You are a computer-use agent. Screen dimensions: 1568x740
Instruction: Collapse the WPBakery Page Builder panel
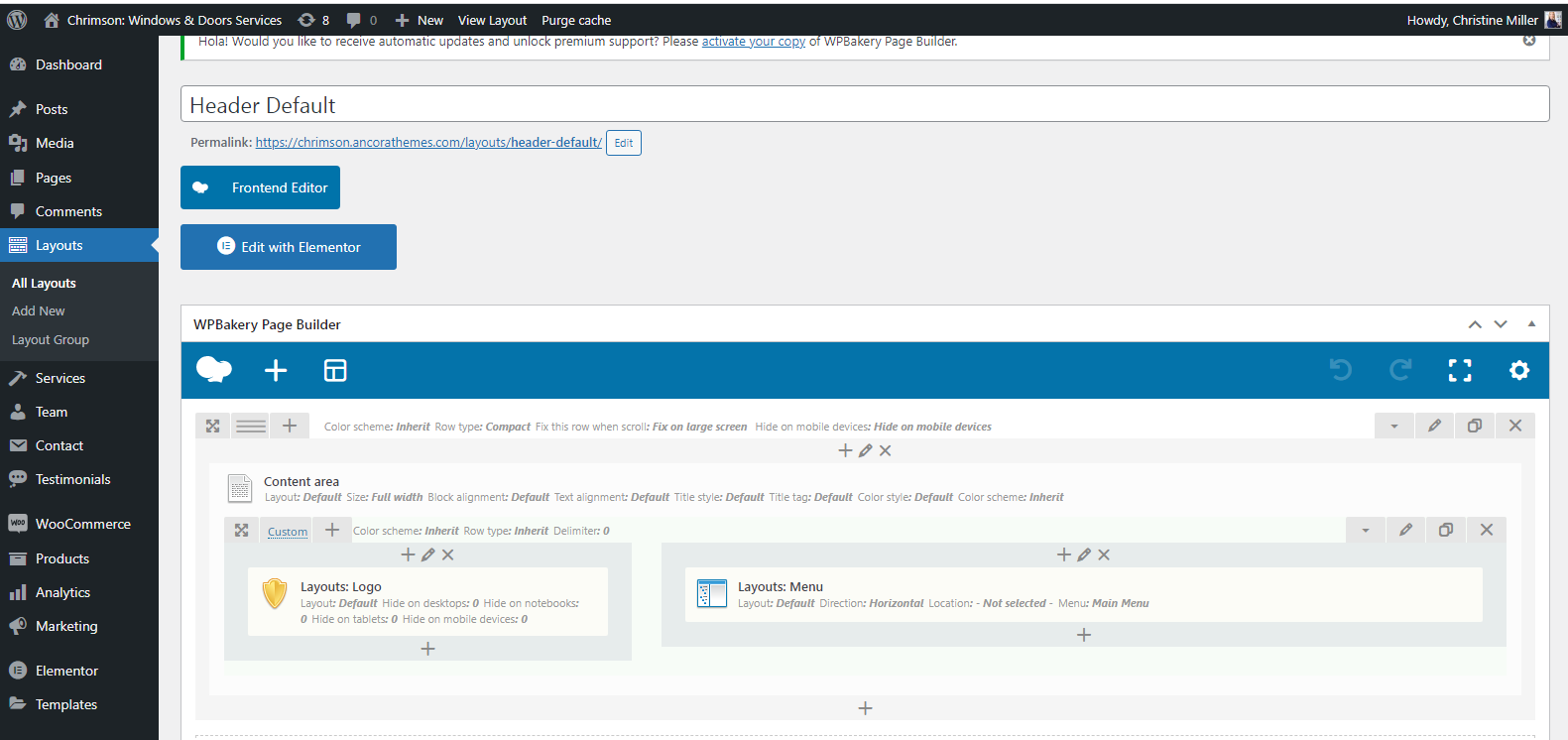point(1531,323)
